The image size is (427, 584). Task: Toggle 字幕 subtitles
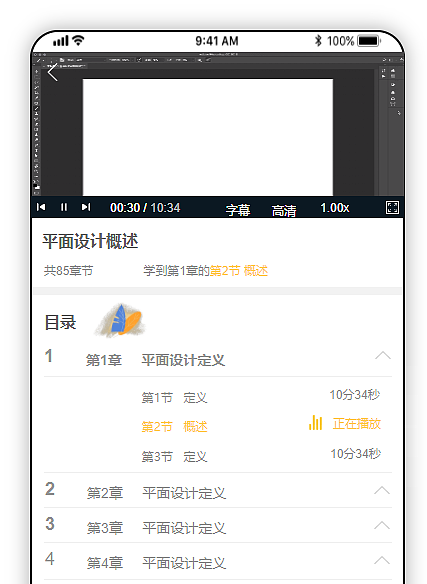click(238, 210)
